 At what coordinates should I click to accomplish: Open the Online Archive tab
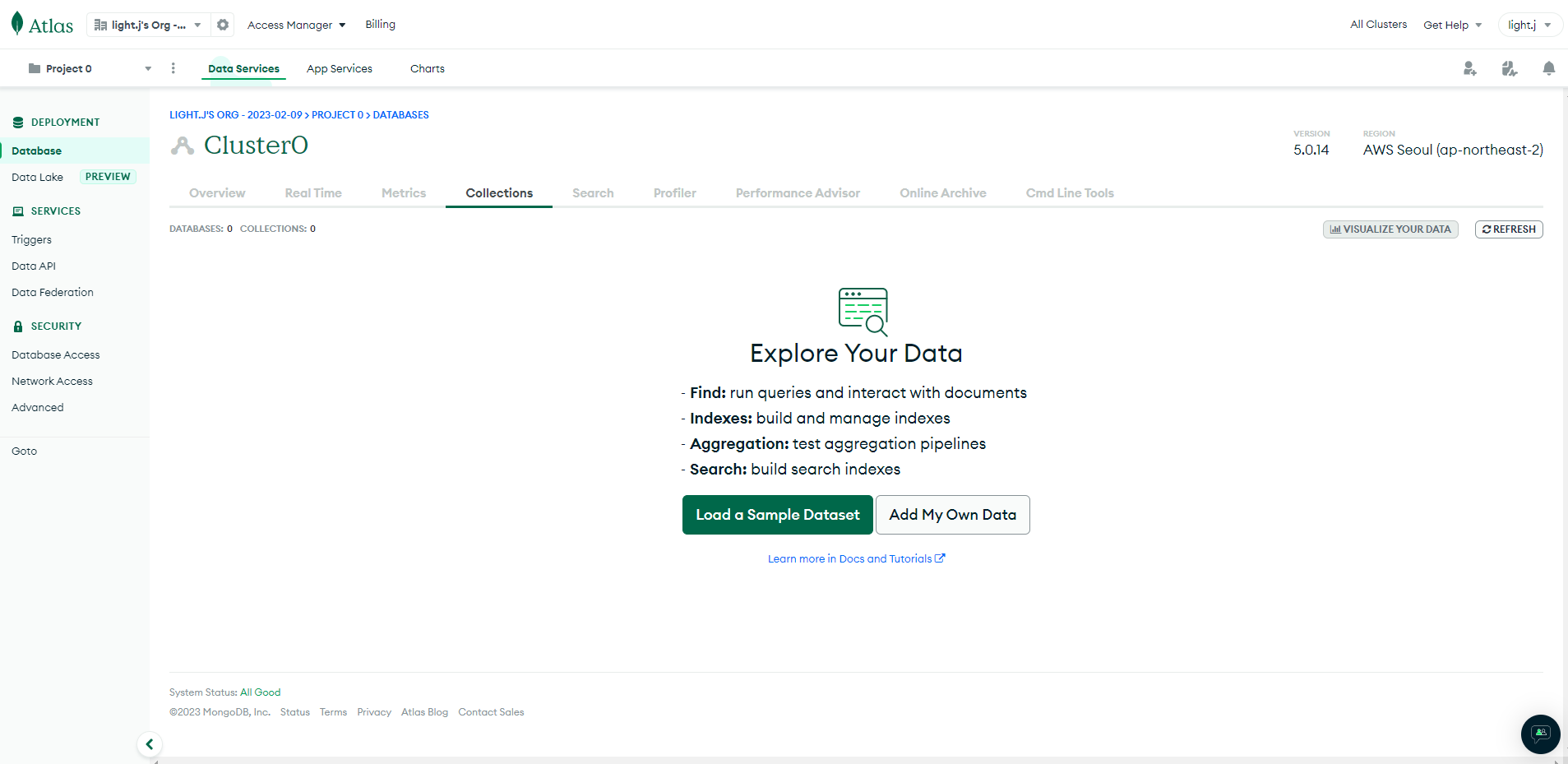(943, 193)
